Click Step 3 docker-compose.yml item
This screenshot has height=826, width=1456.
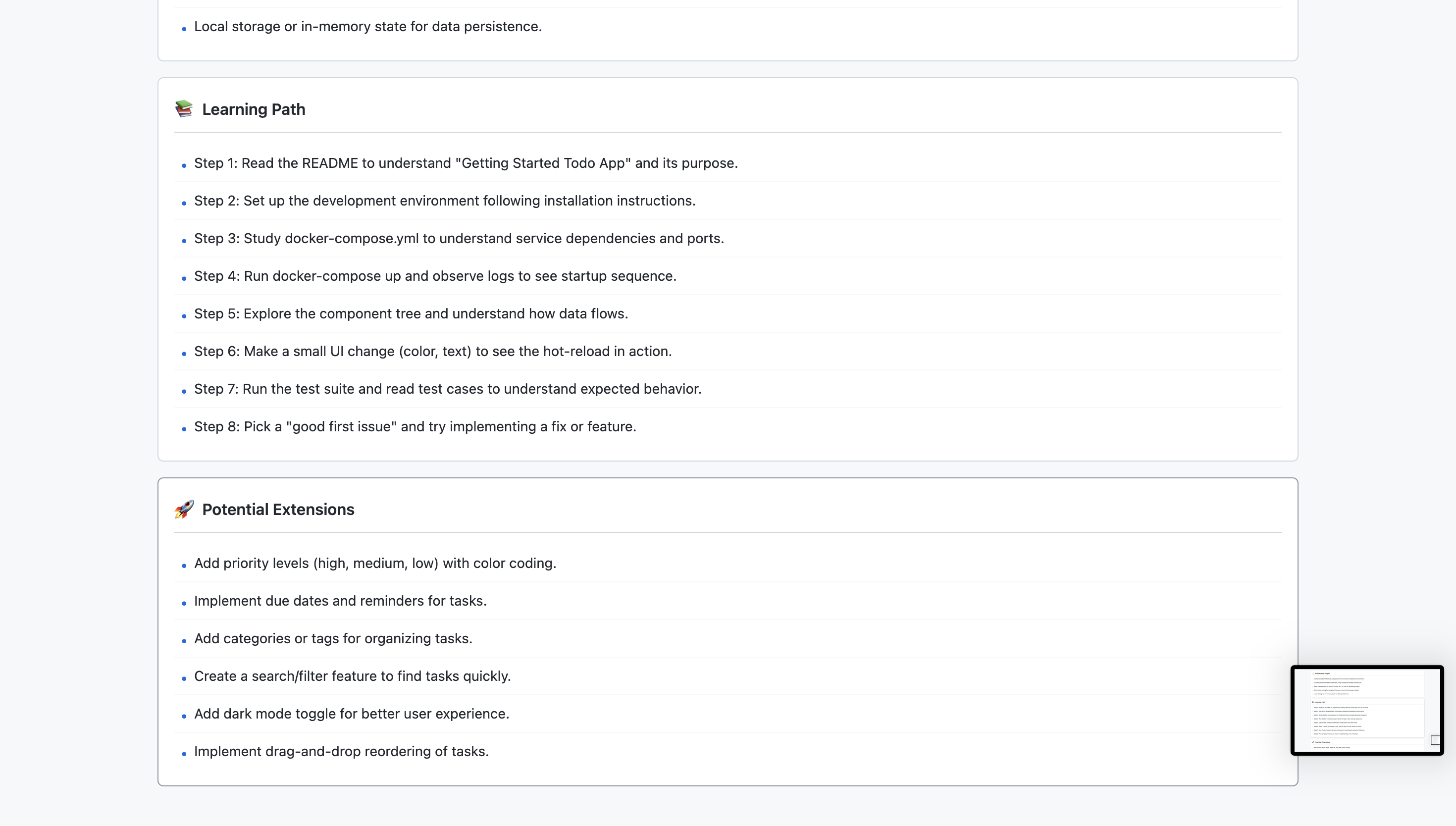459,238
